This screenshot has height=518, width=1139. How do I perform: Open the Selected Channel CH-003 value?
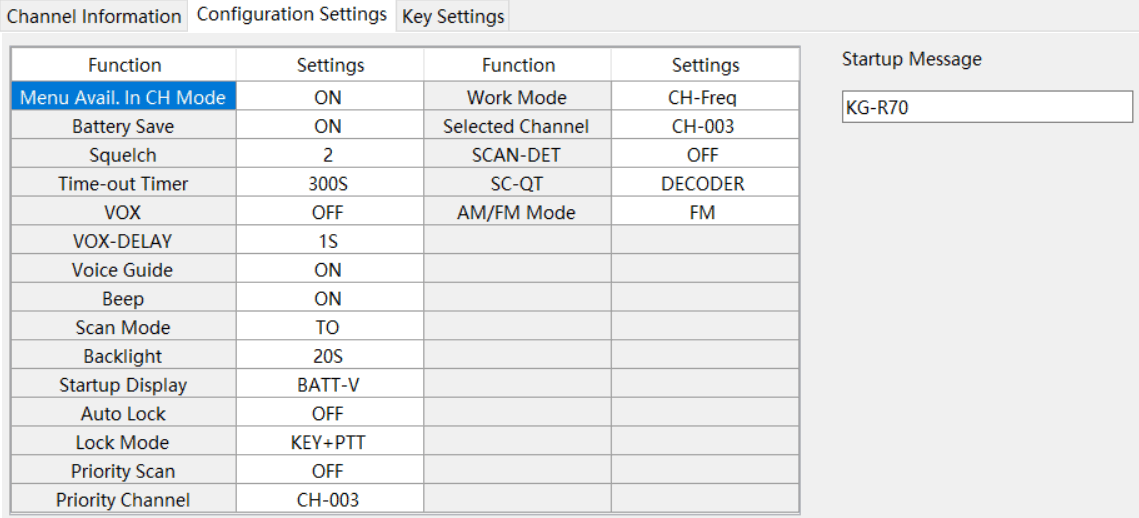click(x=704, y=126)
